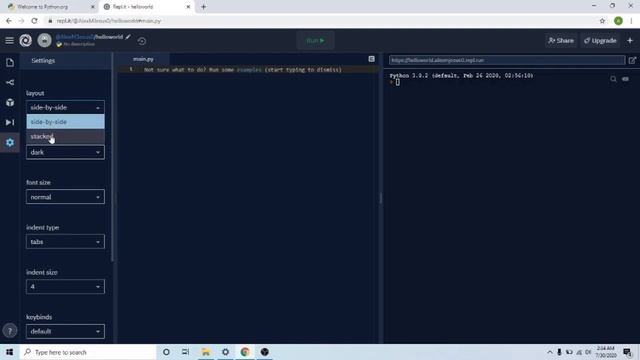Bookmark this page with the star icon
Screen dimensions: 640x360
[x=602, y=21]
